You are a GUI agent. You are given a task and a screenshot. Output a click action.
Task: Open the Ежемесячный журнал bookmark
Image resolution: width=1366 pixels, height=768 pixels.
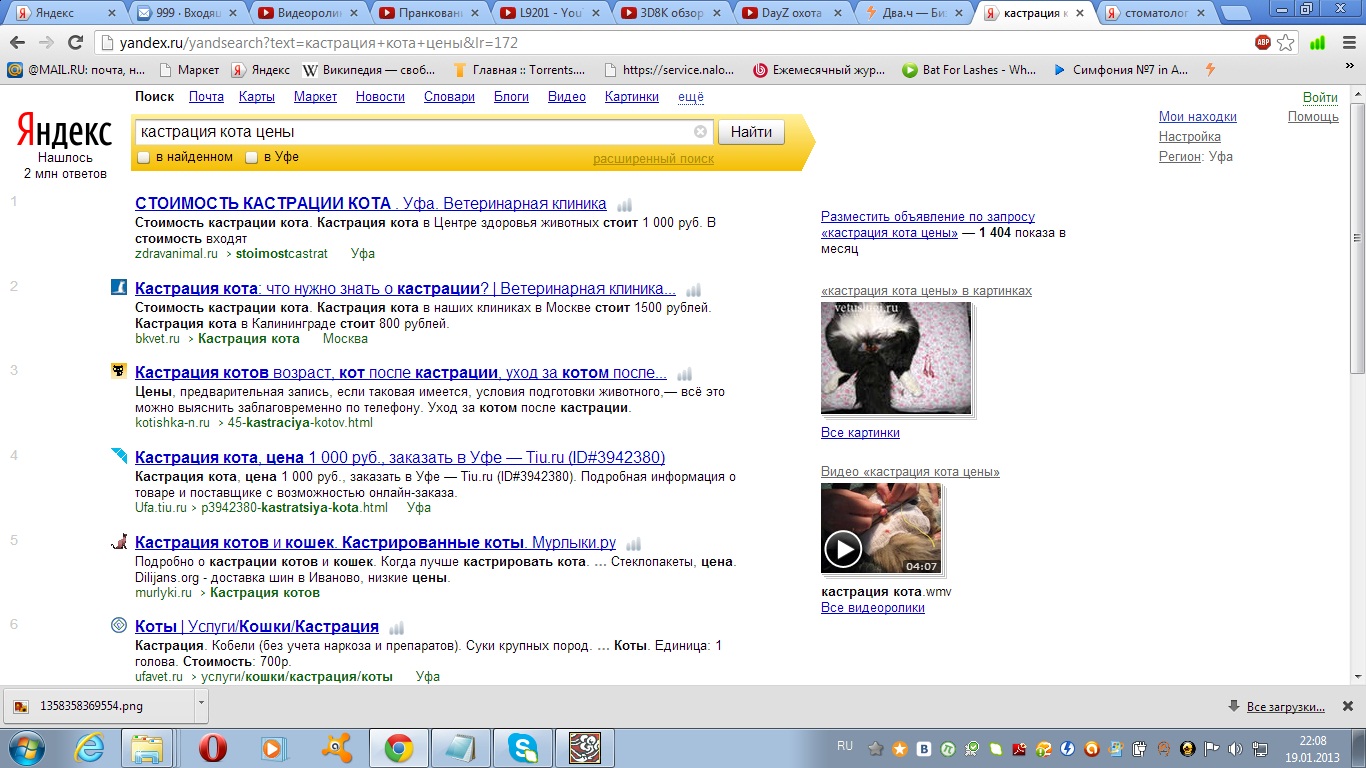pos(819,70)
